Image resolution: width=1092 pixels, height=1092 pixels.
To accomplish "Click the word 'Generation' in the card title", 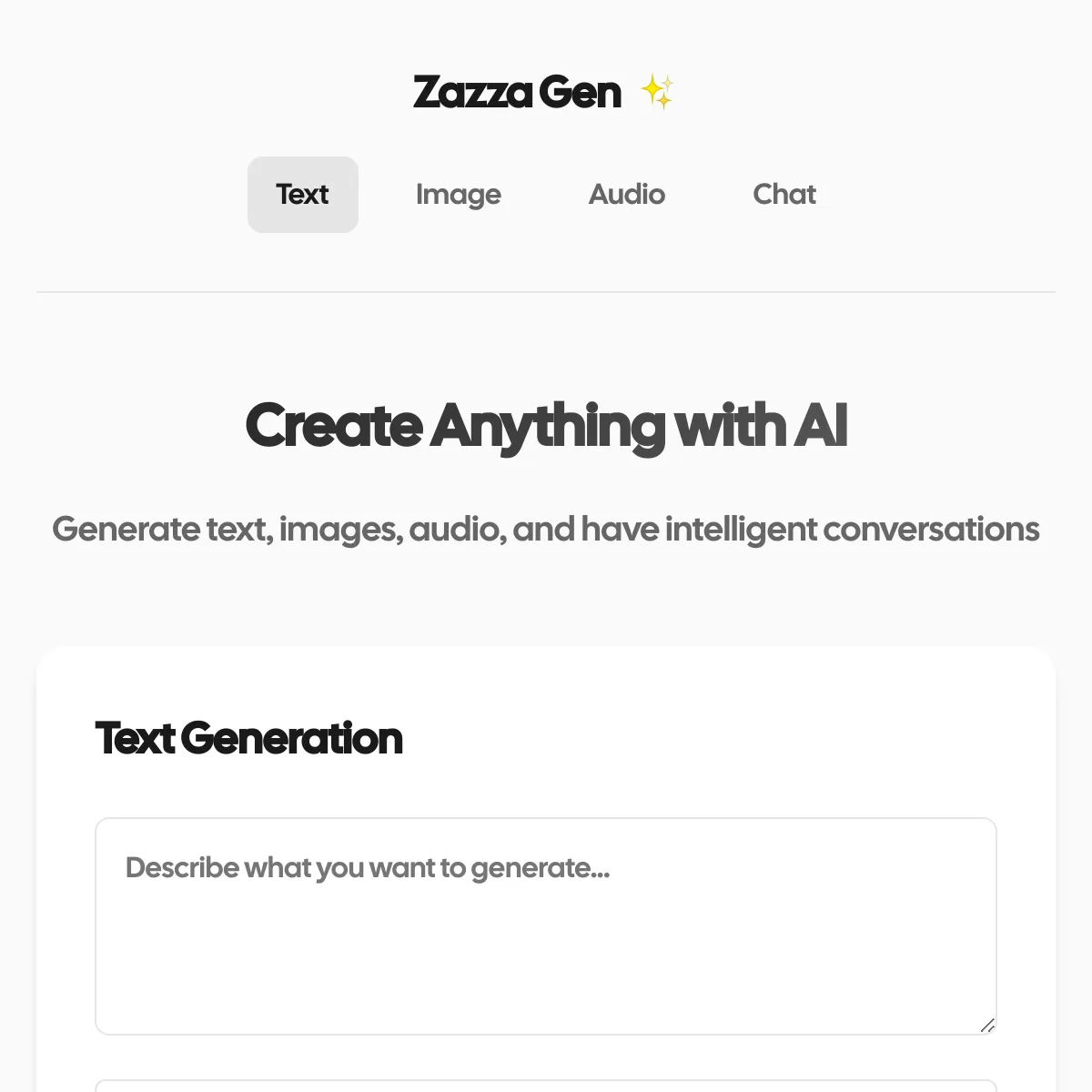I will coord(291,738).
